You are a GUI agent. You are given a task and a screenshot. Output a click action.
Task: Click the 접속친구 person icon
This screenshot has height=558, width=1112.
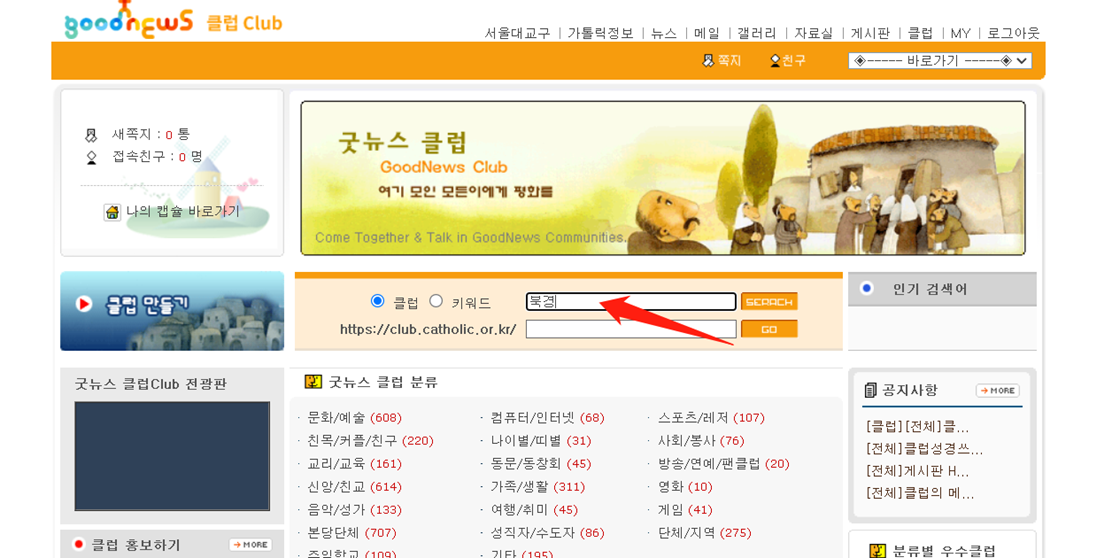coord(91,157)
